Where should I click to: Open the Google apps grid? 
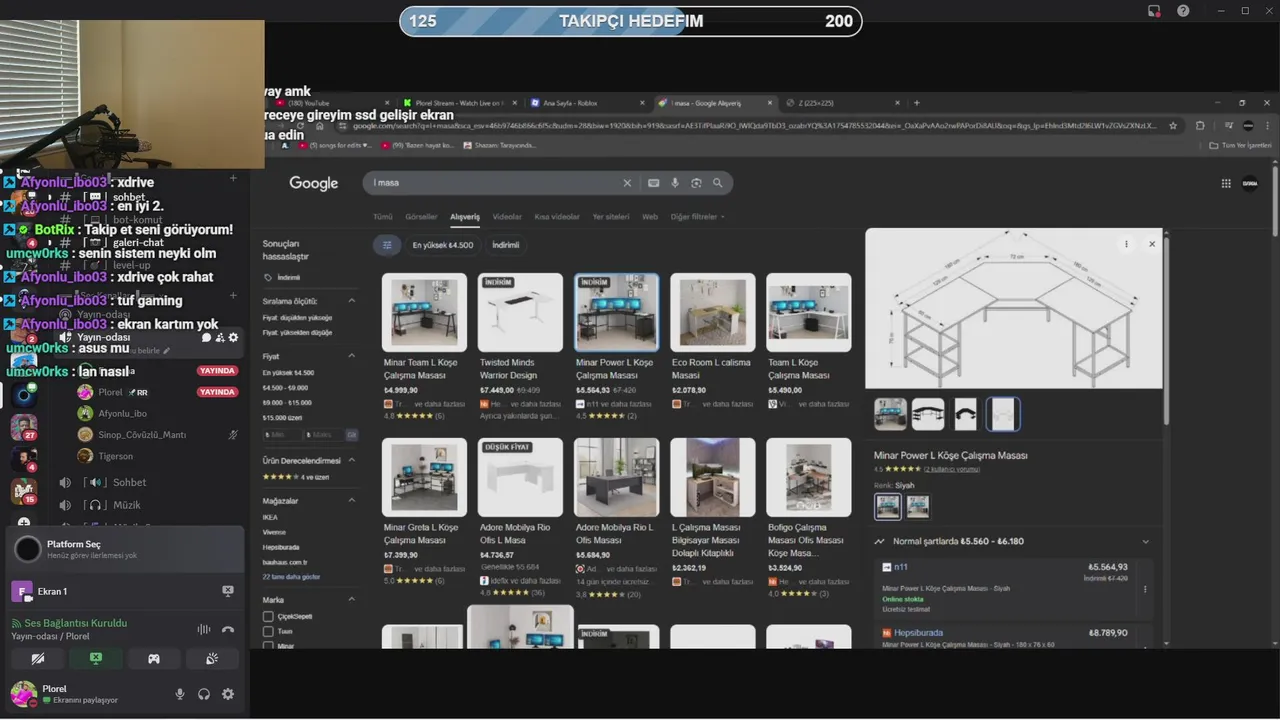click(x=1226, y=183)
